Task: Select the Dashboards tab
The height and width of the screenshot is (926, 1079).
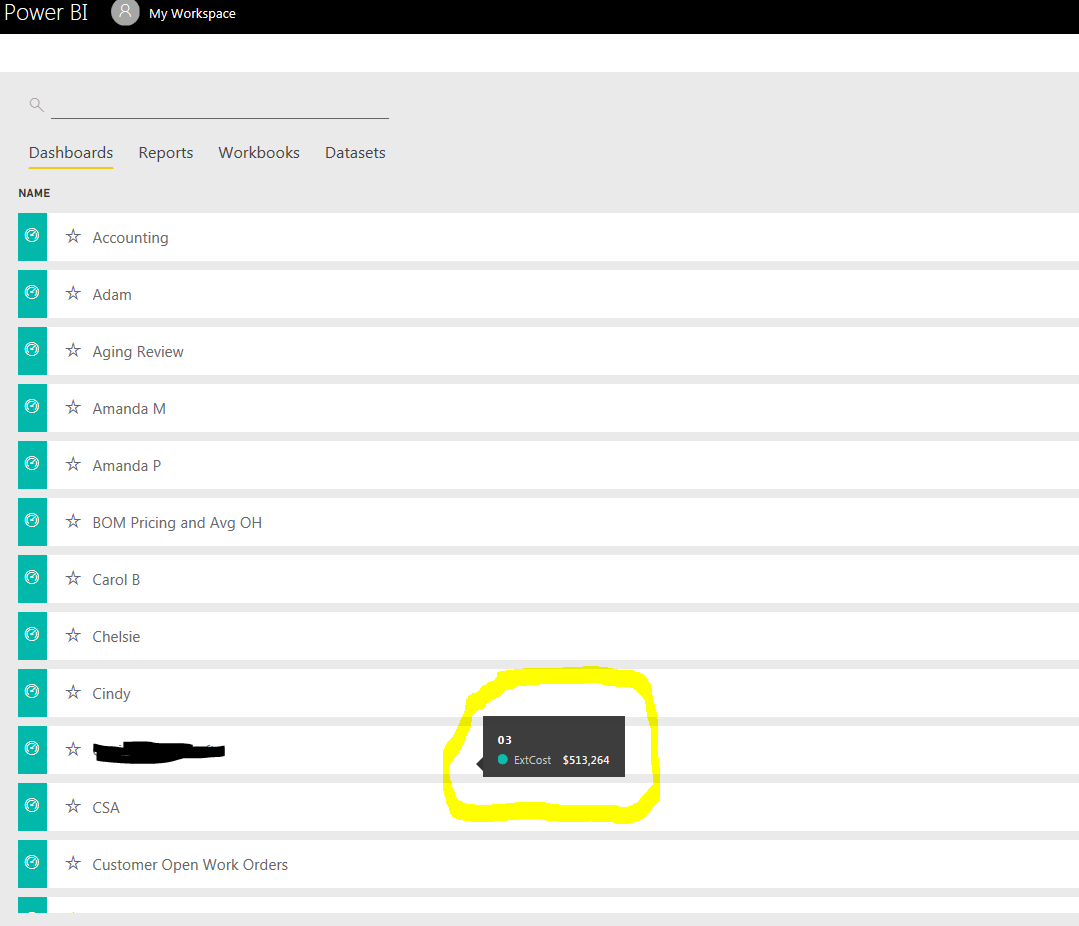Action: coord(71,153)
